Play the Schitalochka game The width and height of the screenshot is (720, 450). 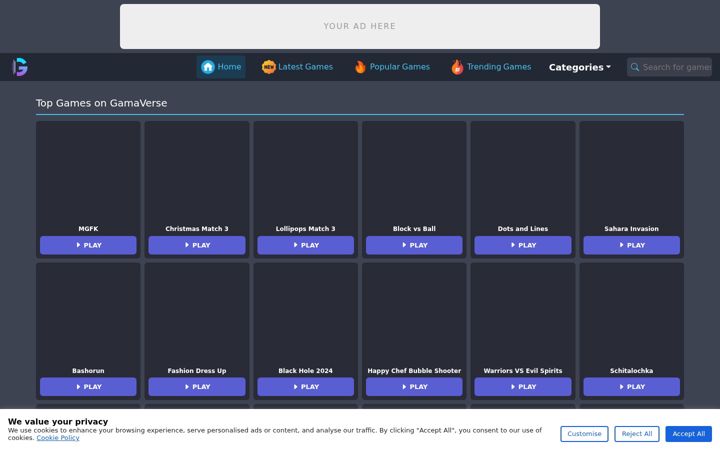click(x=631, y=387)
